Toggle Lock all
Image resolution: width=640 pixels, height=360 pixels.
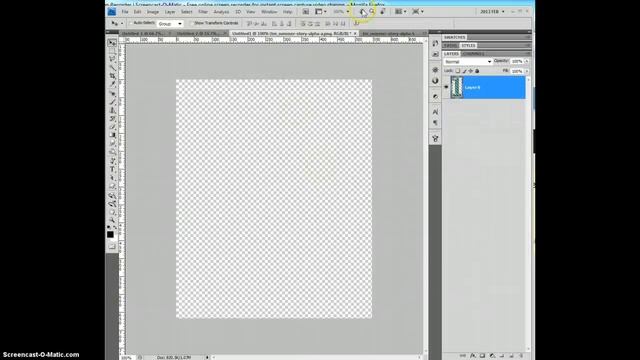pos(477,71)
